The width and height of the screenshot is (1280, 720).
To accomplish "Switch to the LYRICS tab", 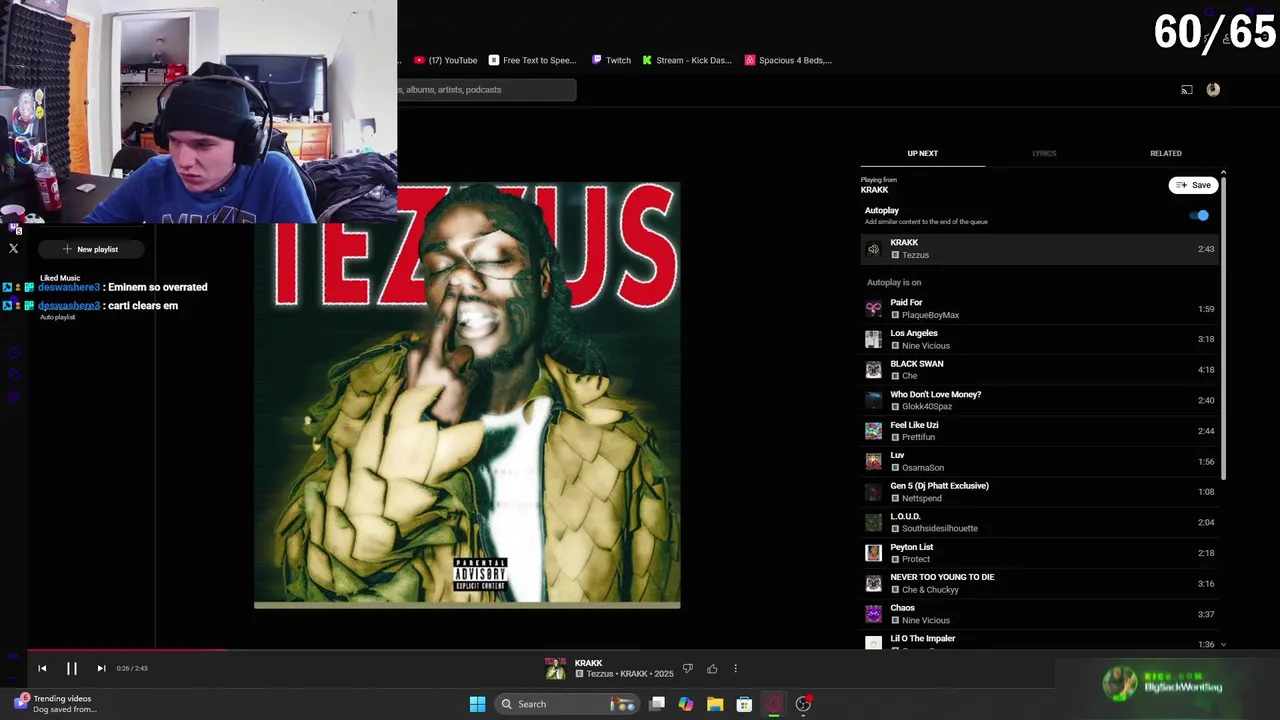I will tap(1044, 153).
